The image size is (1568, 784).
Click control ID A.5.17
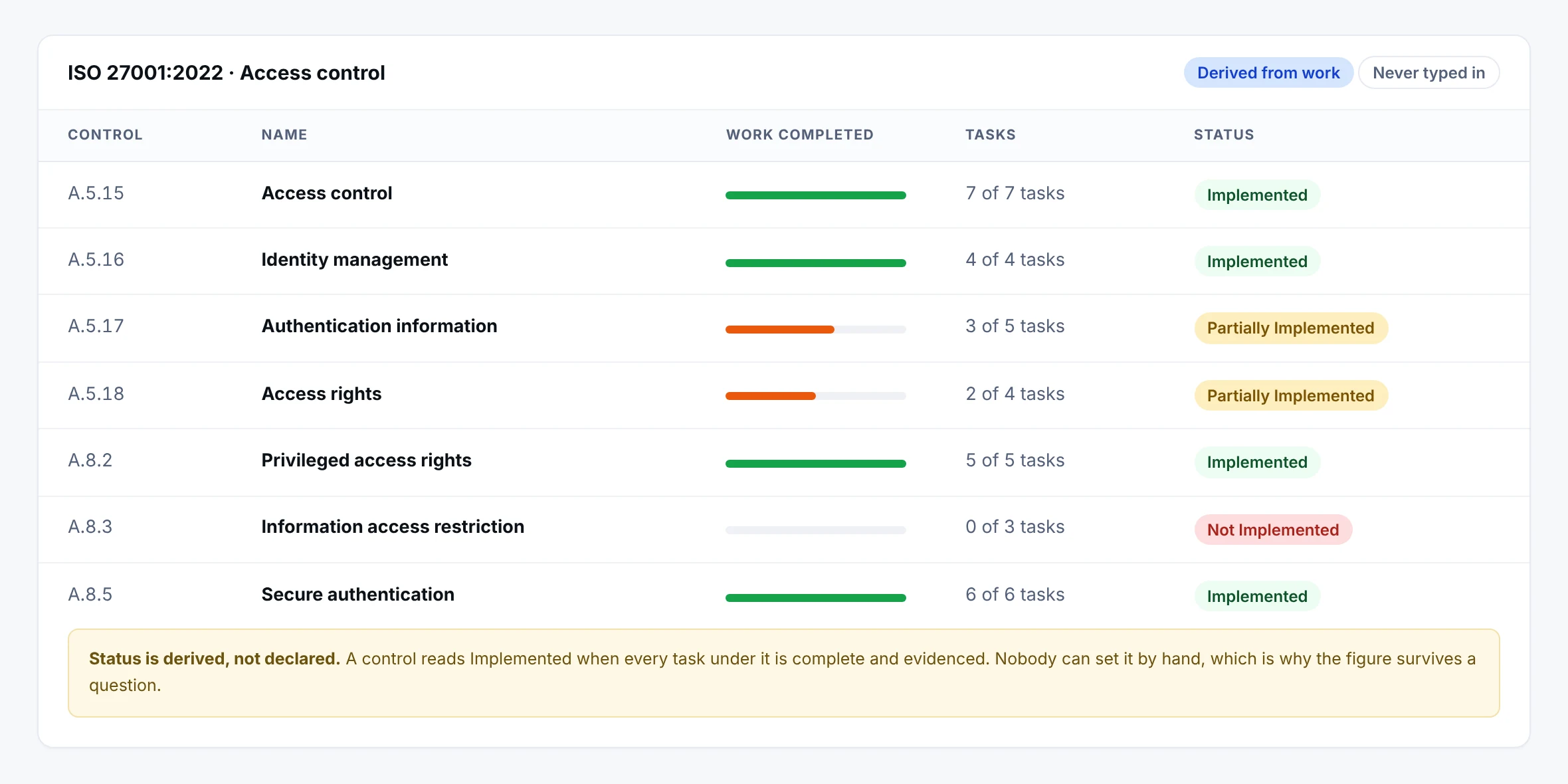click(96, 326)
